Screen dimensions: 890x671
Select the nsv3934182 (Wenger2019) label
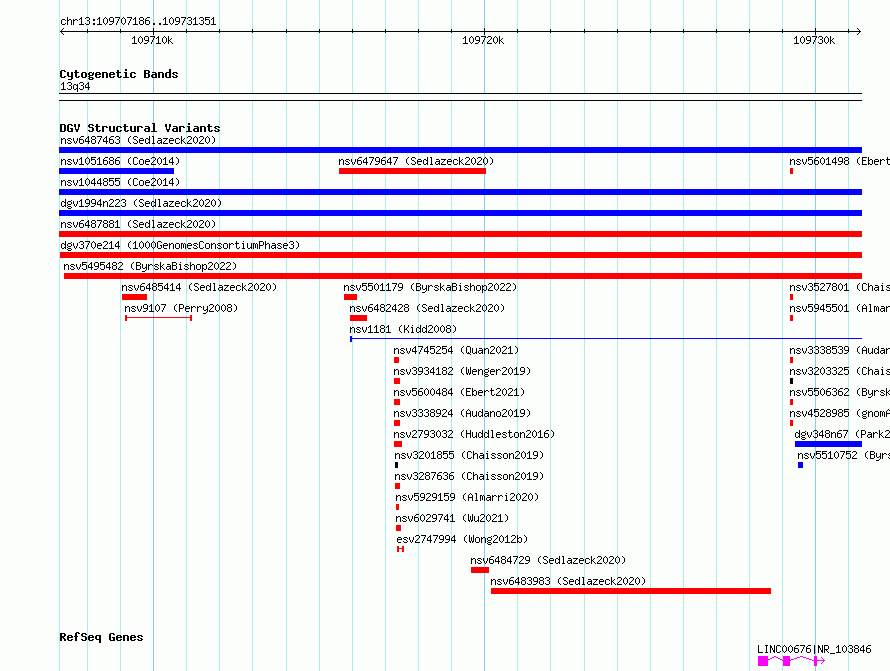(462, 371)
